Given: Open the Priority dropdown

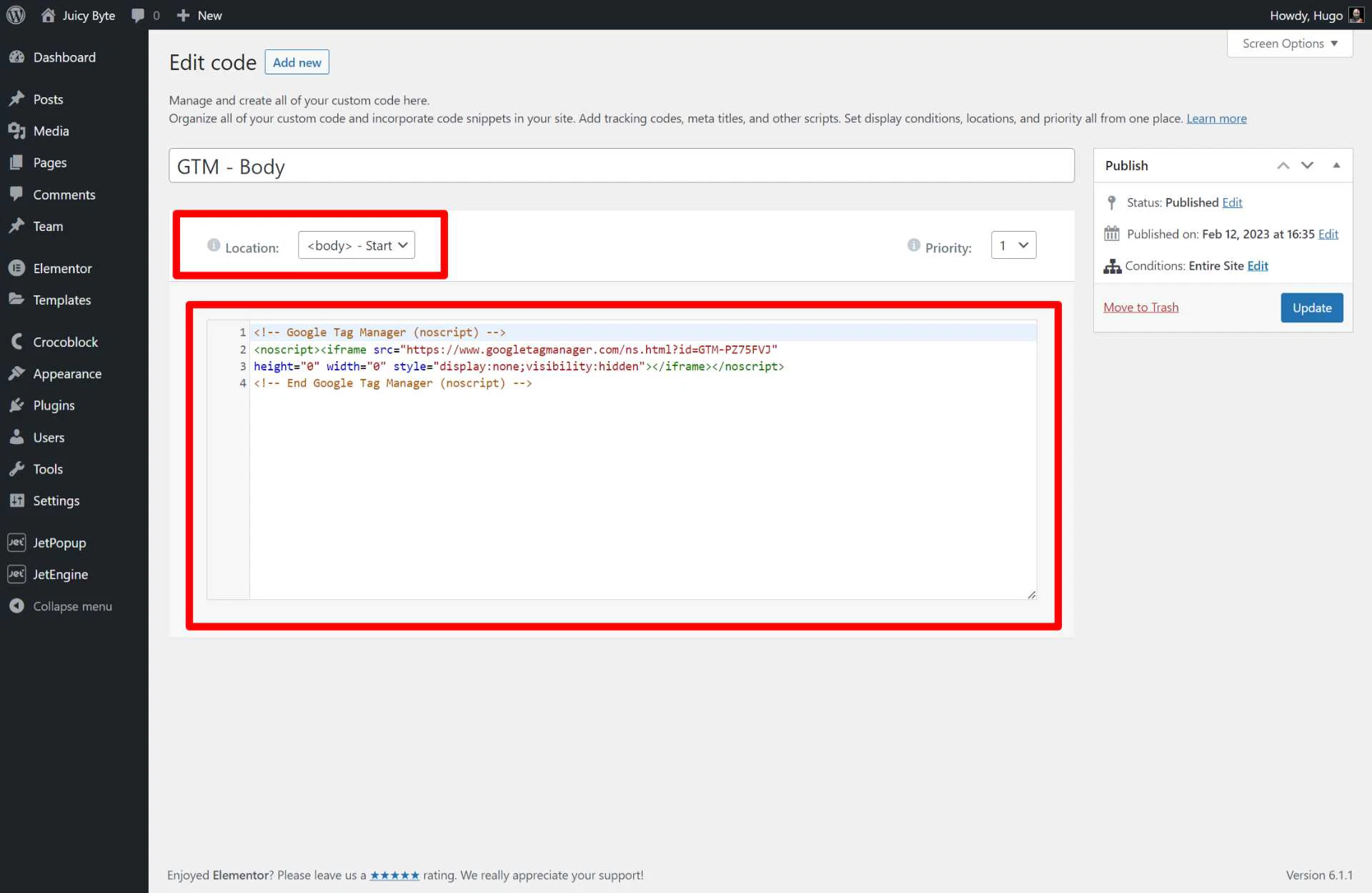Looking at the screenshot, I should point(1013,245).
